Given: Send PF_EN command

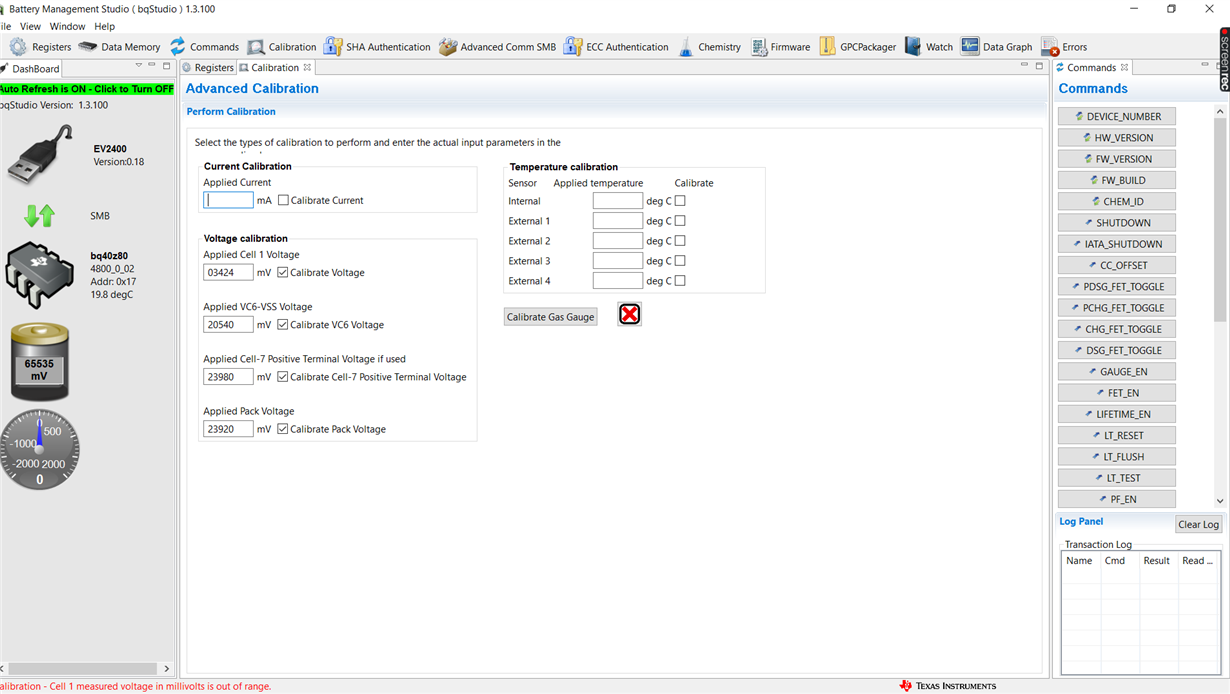Looking at the screenshot, I should click(x=1117, y=499).
